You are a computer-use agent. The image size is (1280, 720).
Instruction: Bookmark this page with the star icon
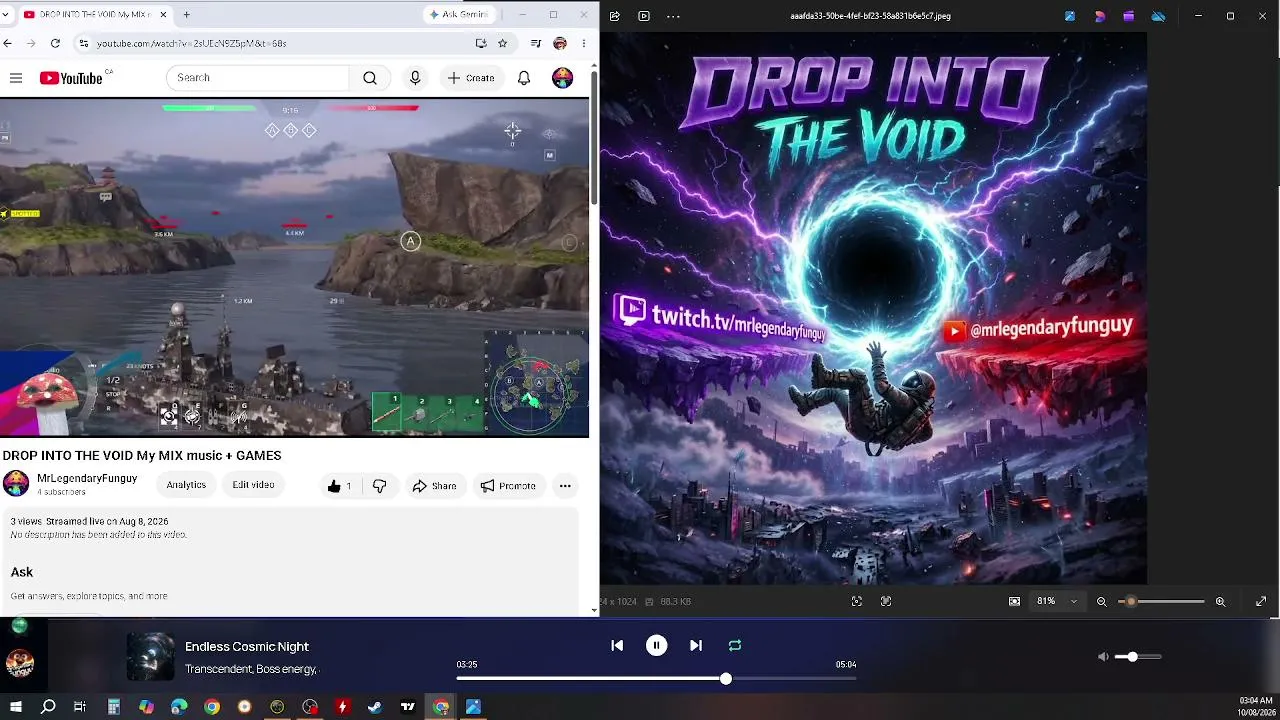pos(503,44)
